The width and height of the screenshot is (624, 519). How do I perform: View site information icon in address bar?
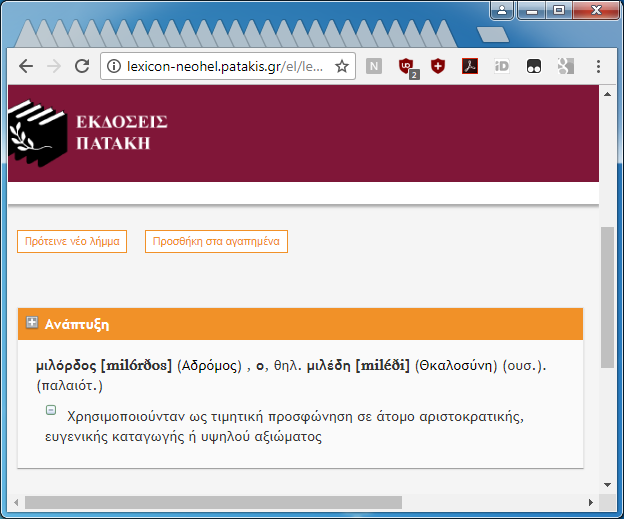pyautogui.click(x=114, y=66)
